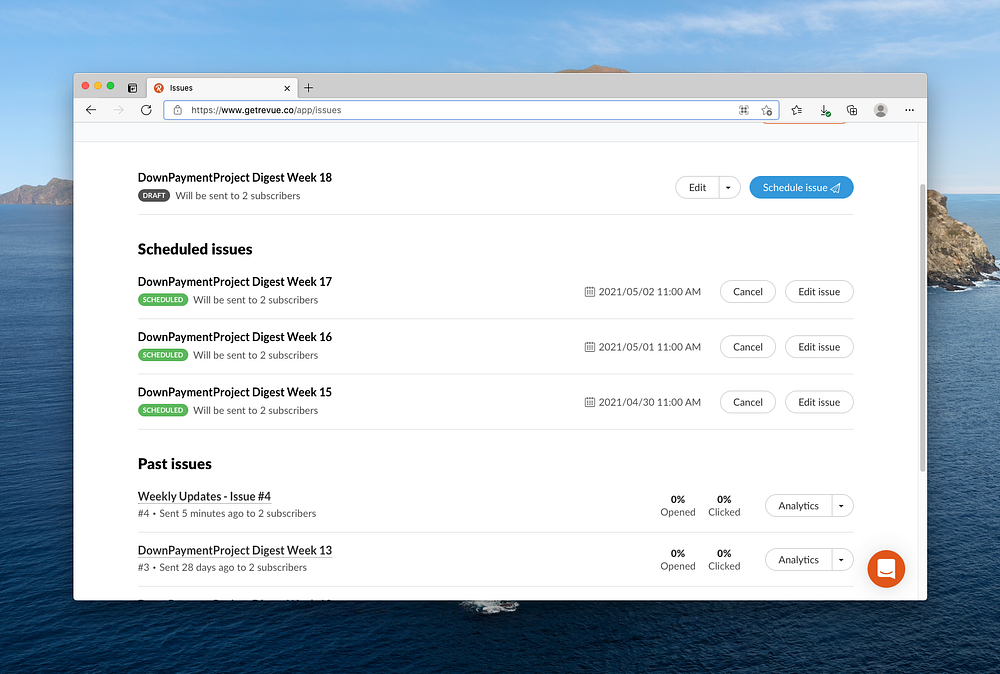Expand Analytics dropdown arrow for Issue #4

click(842, 506)
